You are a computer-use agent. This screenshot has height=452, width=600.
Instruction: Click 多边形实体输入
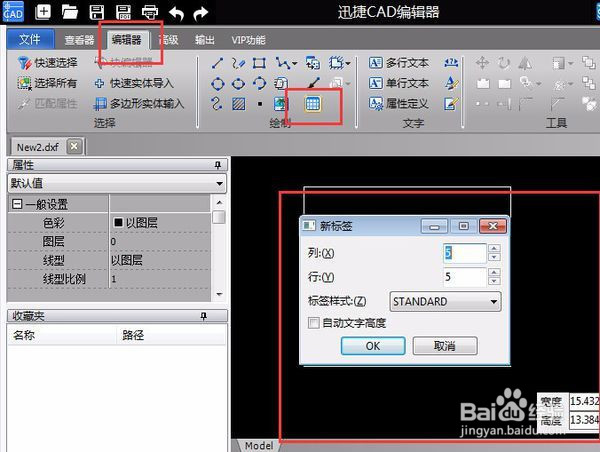[139, 103]
